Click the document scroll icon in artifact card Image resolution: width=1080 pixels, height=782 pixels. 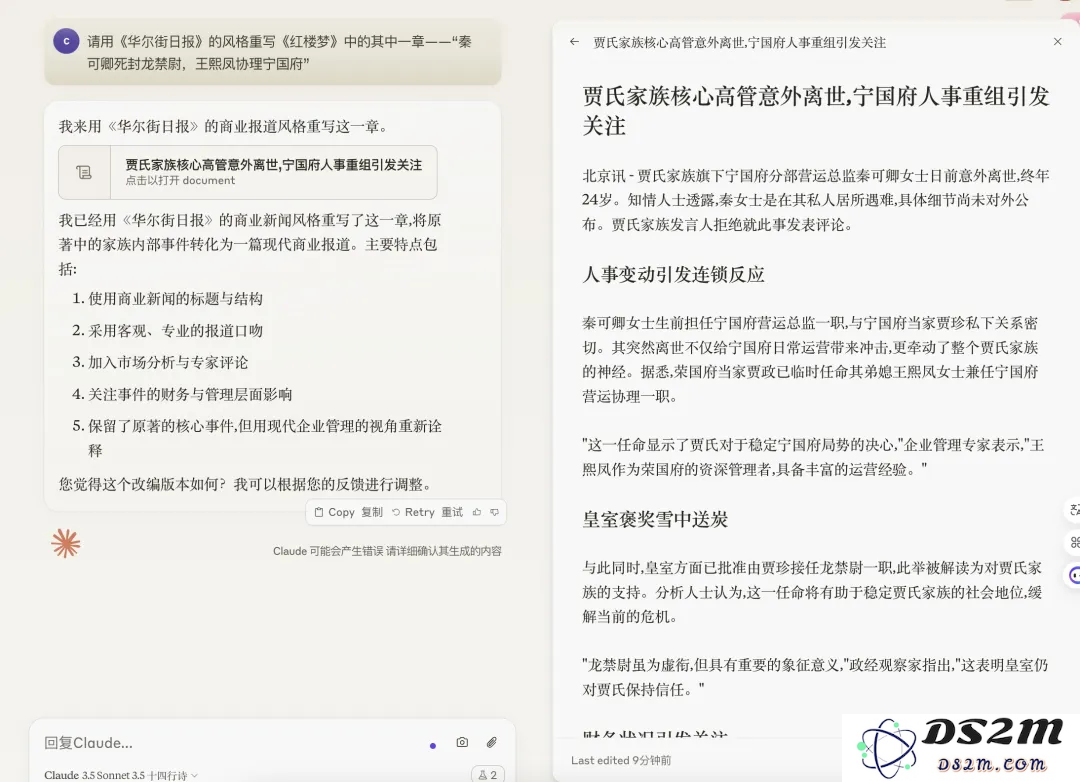point(84,172)
